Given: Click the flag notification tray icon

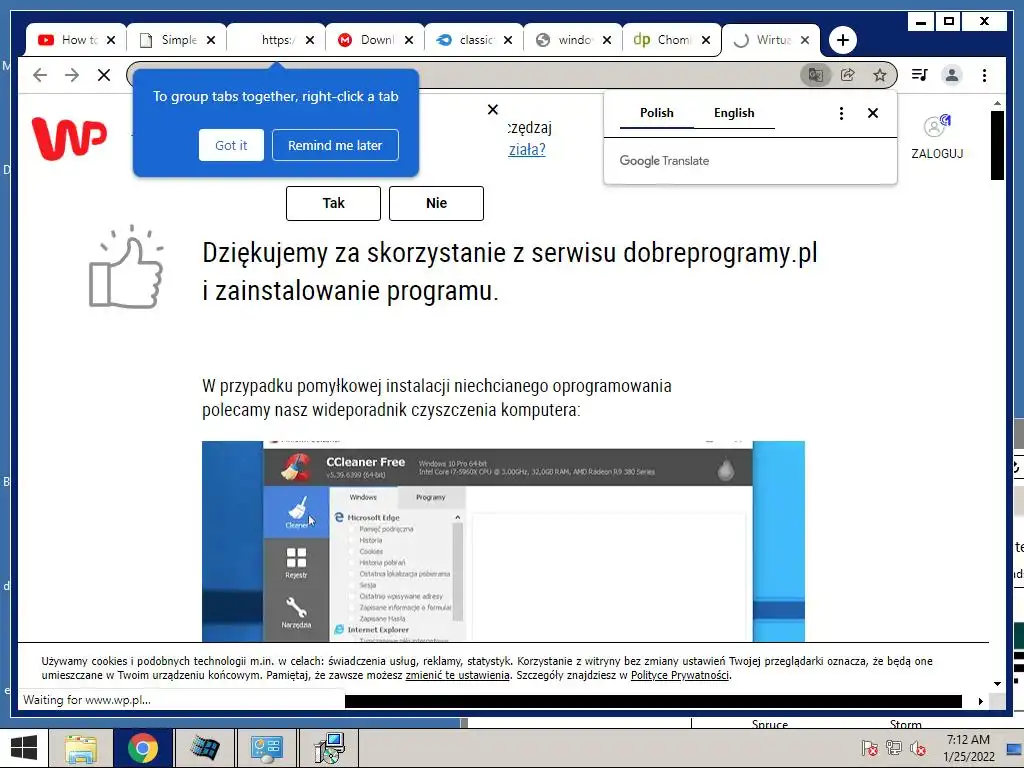Looking at the screenshot, I should pyautogui.click(x=869, y=748).
